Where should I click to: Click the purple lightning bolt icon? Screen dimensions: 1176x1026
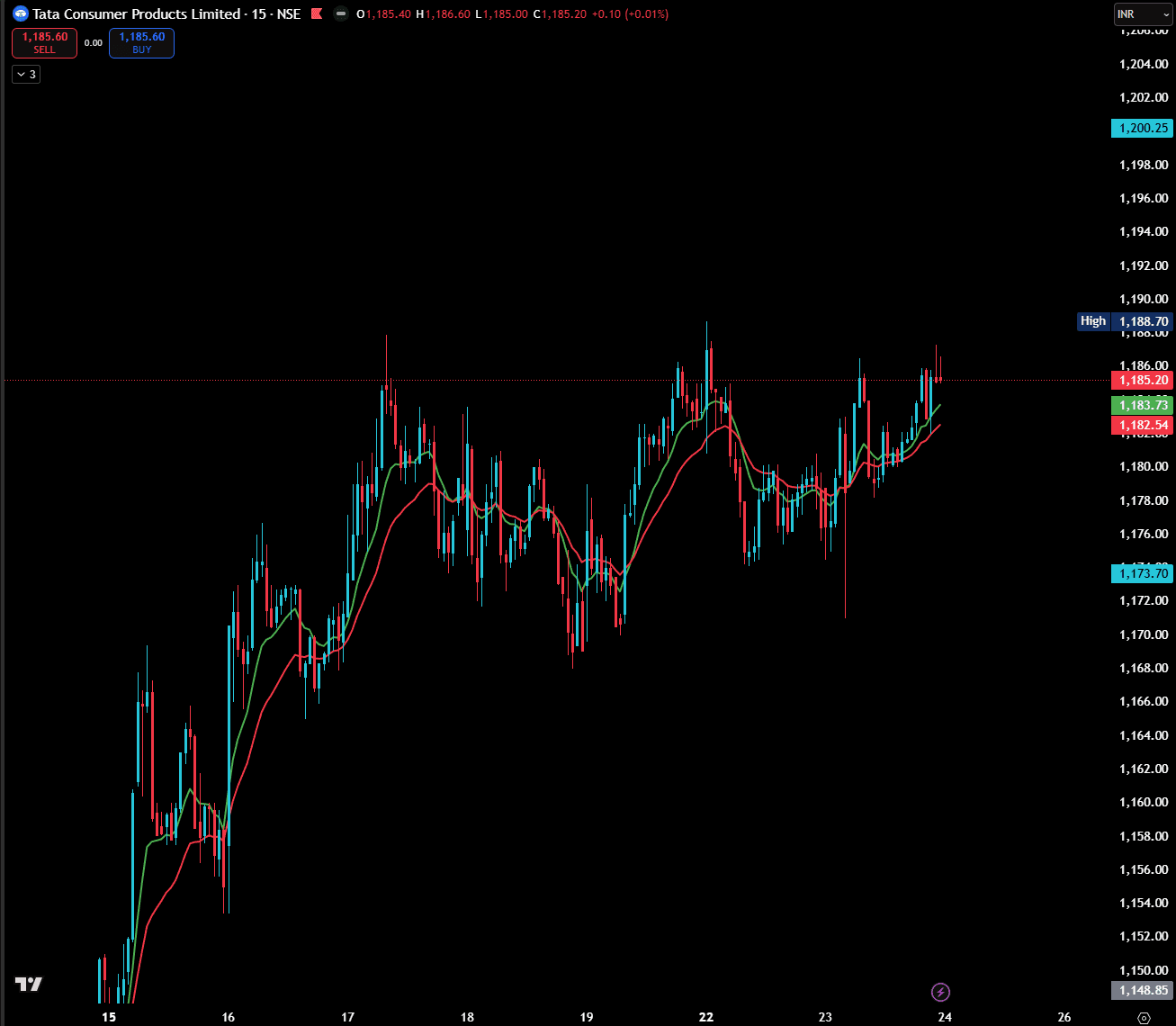coord(940,992)
